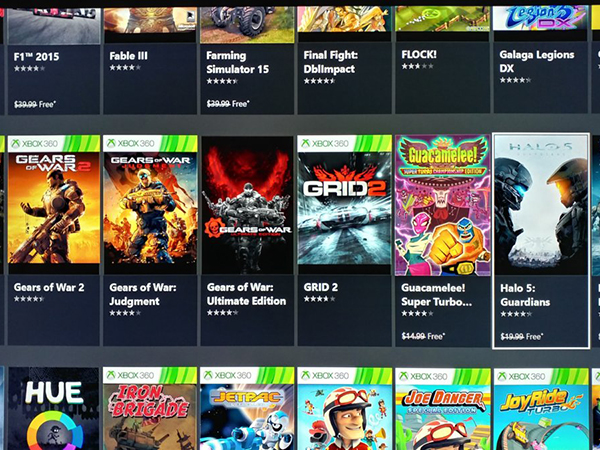Click Gears of War: Ultimate Edition title text
Screen dimensions: 600x450
[246, 294]
